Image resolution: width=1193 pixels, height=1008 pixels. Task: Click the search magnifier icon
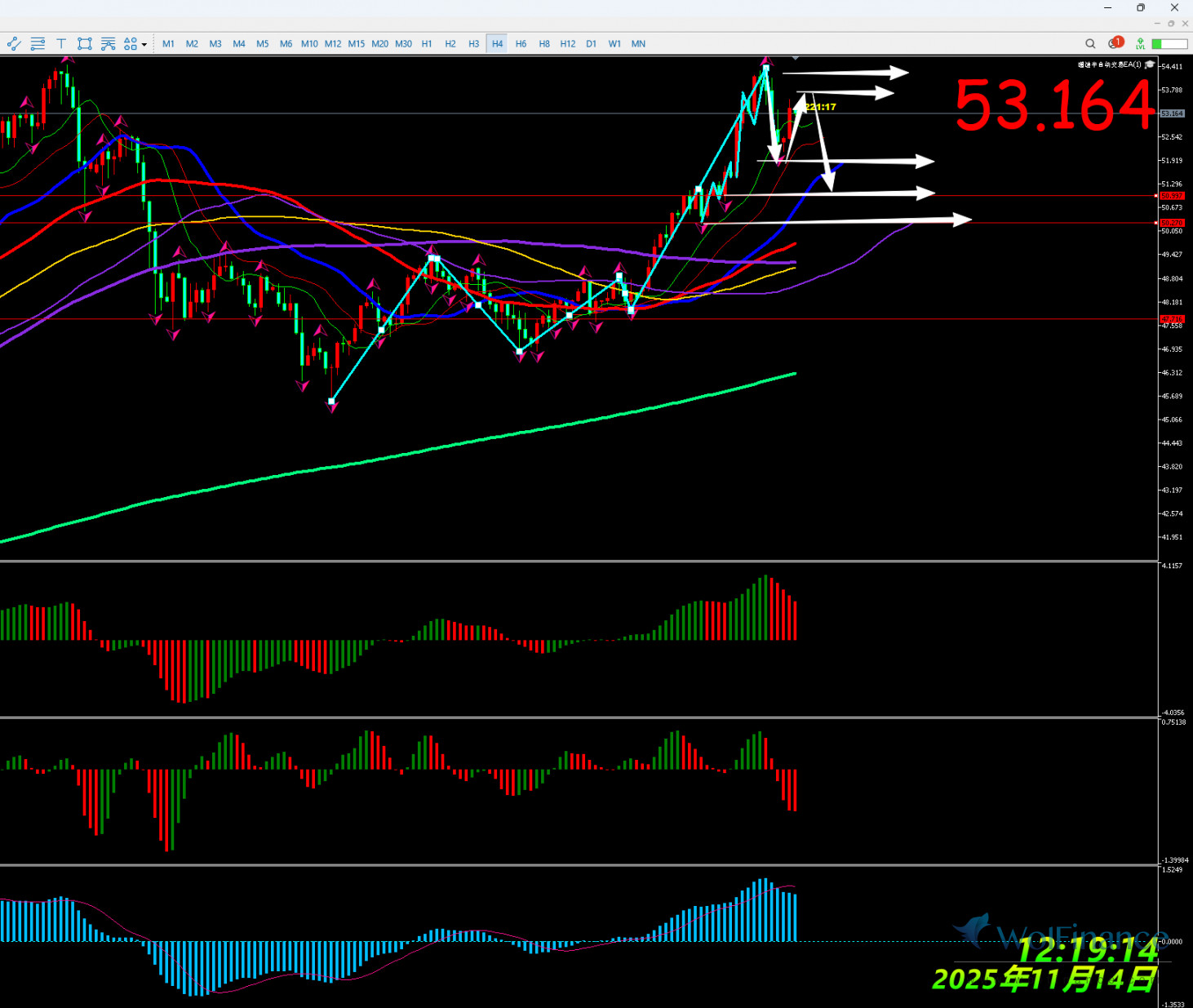click(1090, 44)
